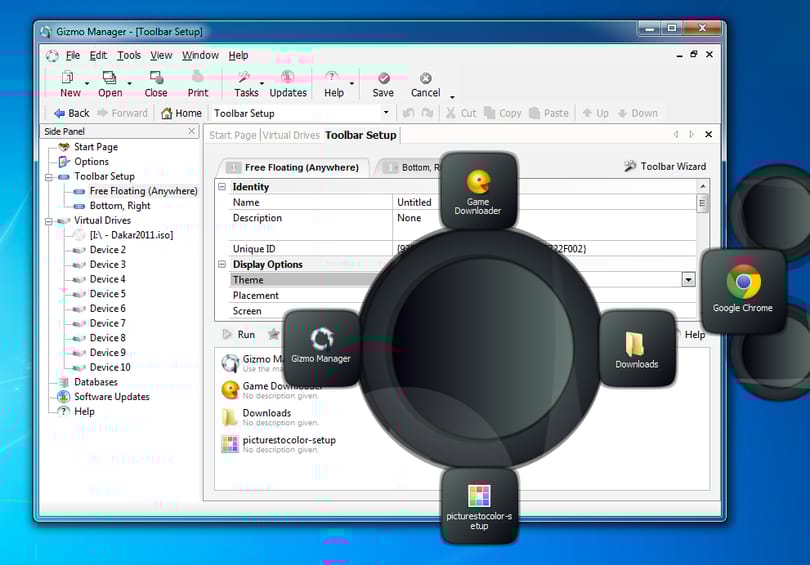Move item Down with arrow button
This screenshot has height=565, width=810.
coord(637,113)
